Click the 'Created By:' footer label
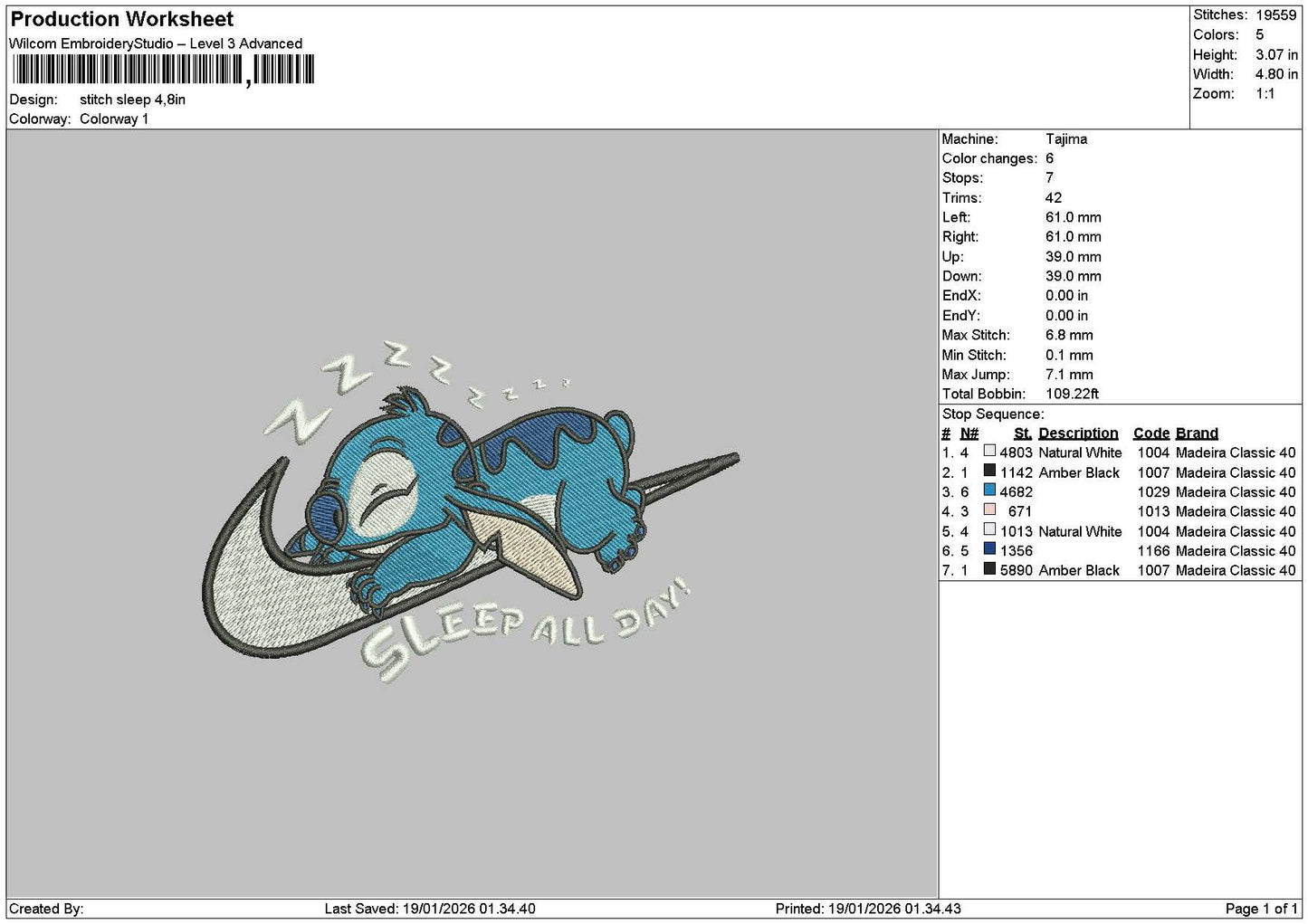The width and height of the screenshot is (1308, 924). coord(46,910)
